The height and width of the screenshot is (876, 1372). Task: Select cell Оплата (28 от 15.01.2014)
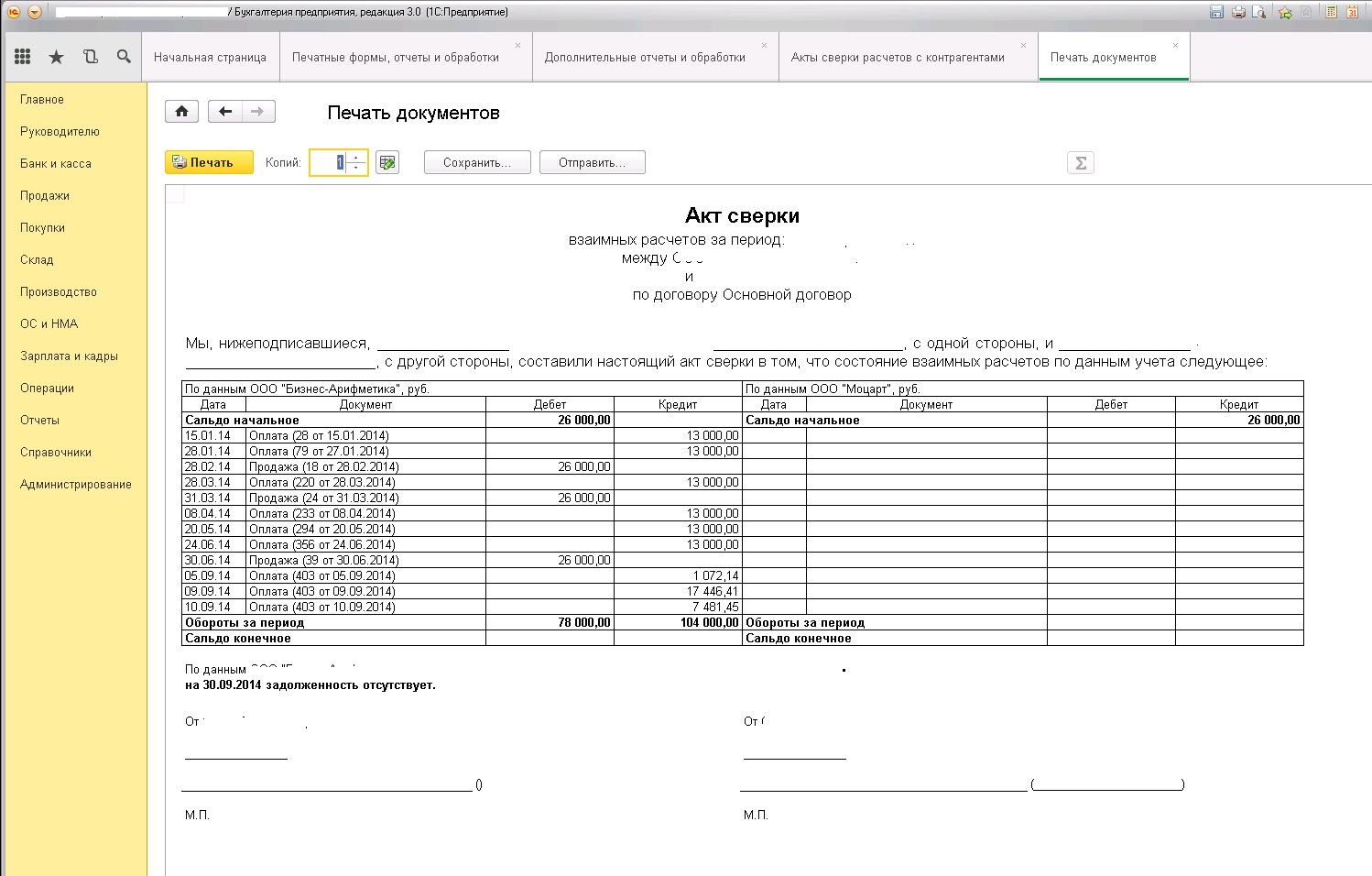366,436
